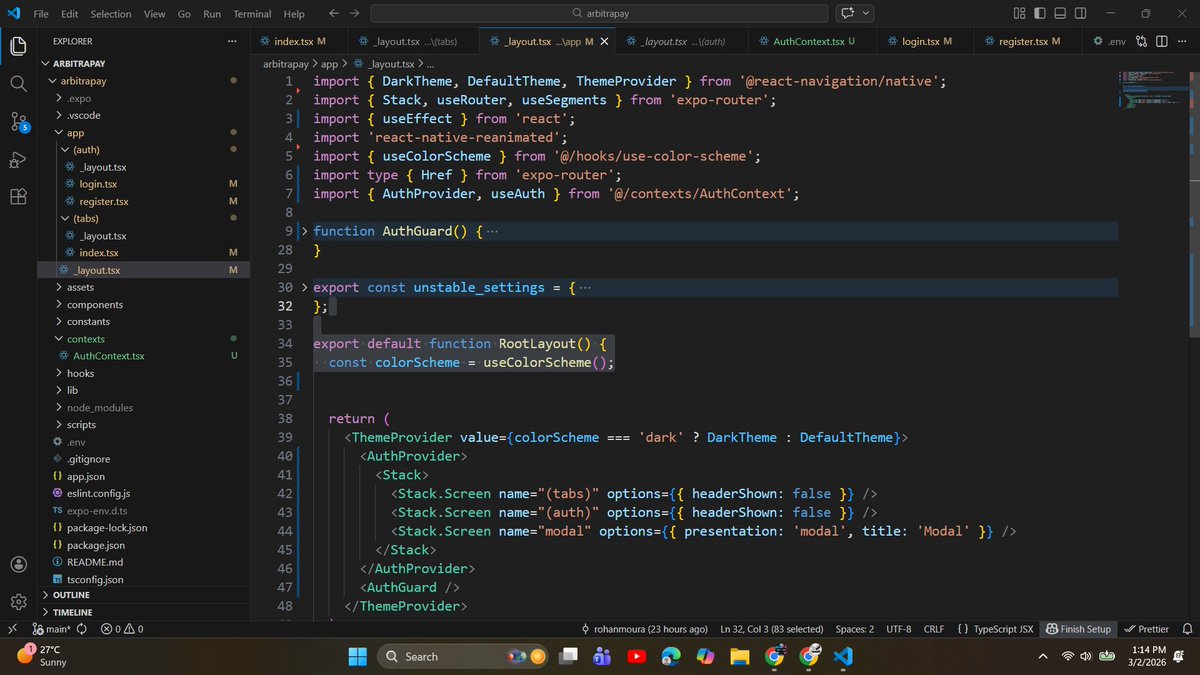Open Microsoft Teams from the taskbar

pyautogui.click(x=602, y=656)
